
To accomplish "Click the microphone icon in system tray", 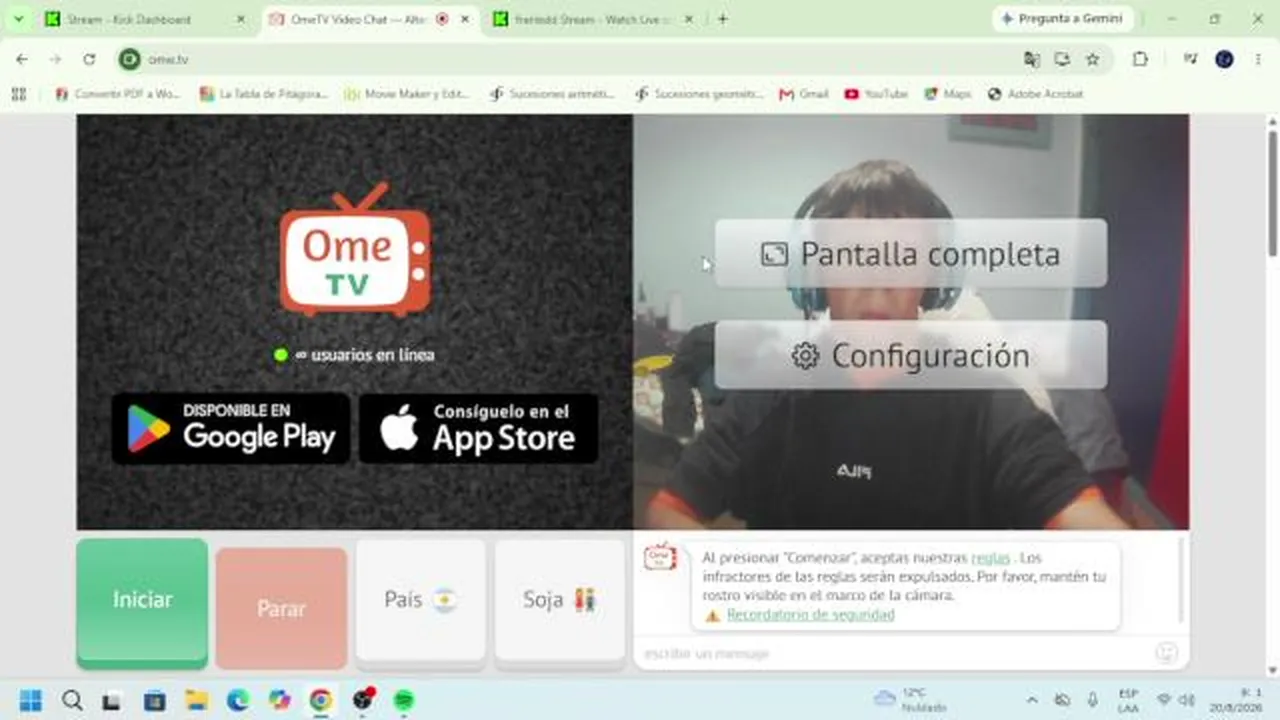I will pyautogui.click(x=1092, y=700).
